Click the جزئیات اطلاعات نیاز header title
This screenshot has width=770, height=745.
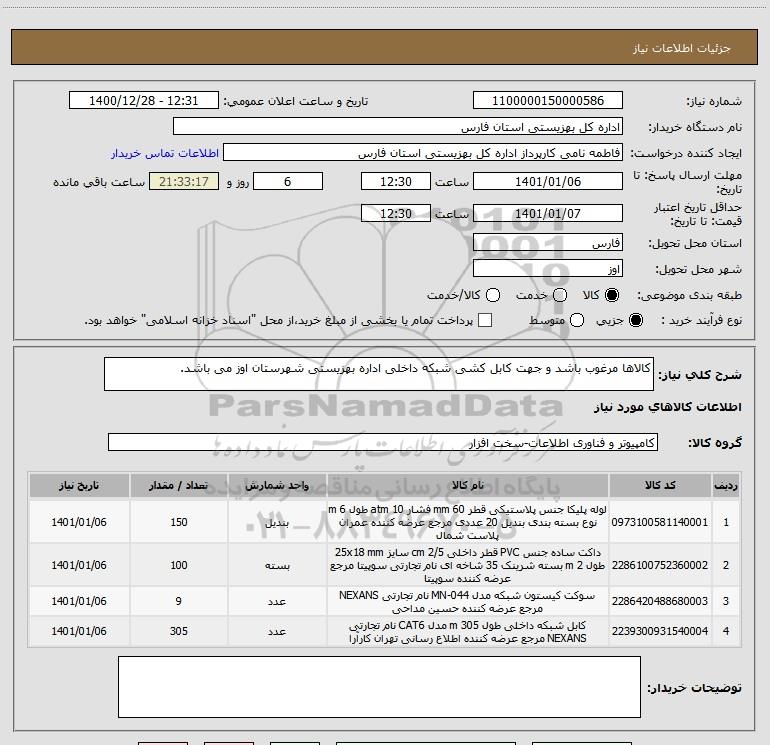click(x=681, y=48)
